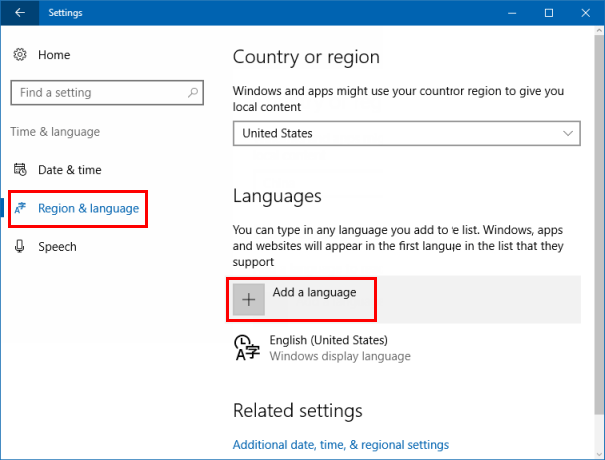Maximize the Settings window
The height and width of the screenshot is (460, 605).
click(548, 13)
